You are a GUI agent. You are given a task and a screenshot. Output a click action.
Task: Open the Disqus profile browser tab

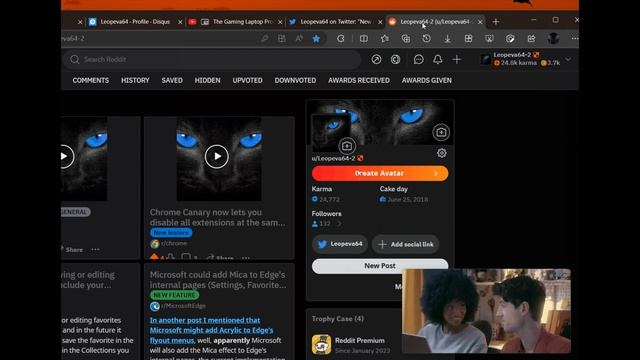click(x=135, y=22)
